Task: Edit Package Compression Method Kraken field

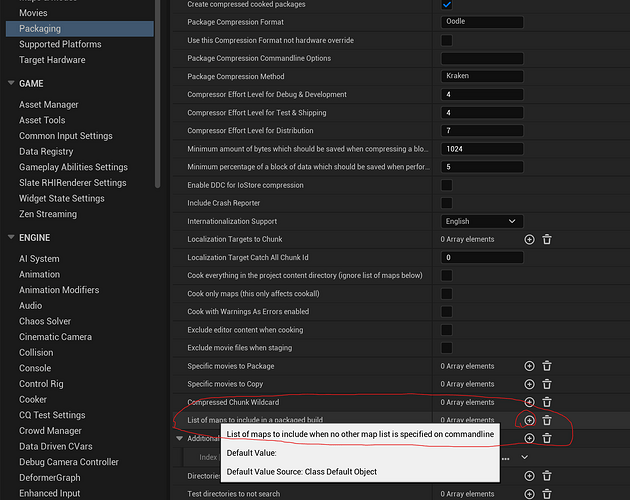Action: point(482,76)
